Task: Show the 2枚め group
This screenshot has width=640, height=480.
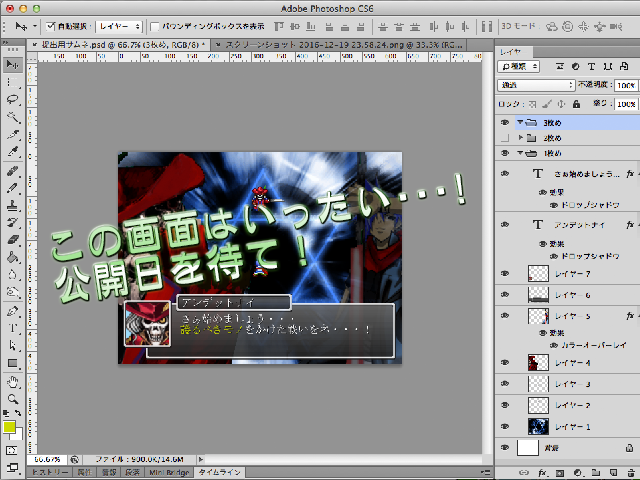Action: 505,138
